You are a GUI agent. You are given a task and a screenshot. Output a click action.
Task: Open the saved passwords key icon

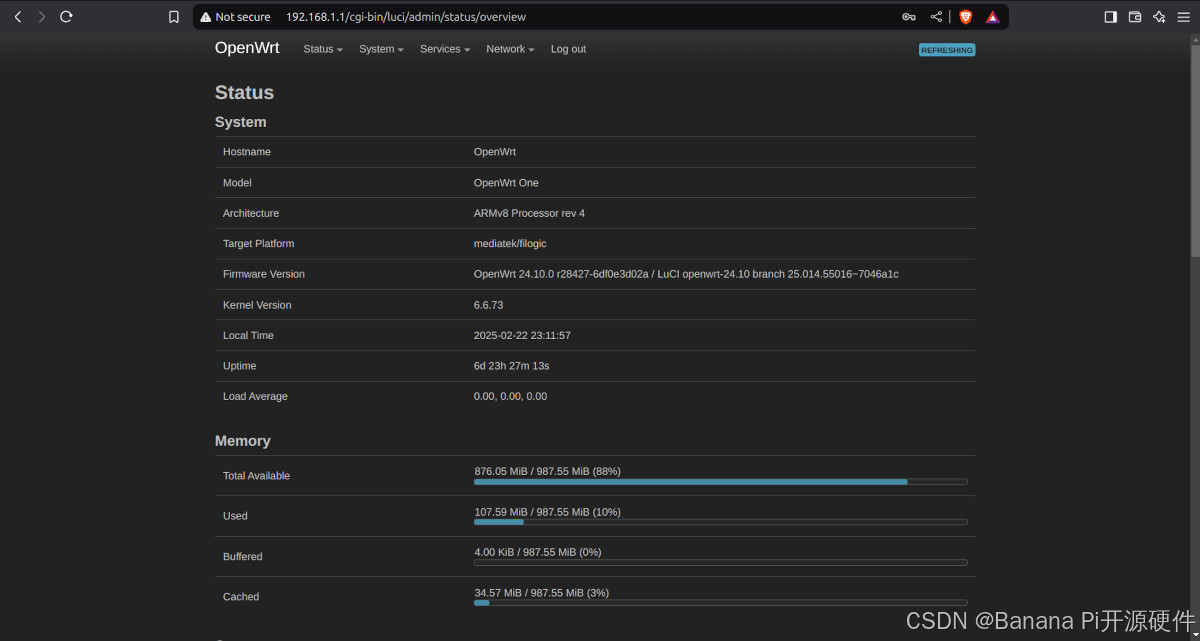909,17
